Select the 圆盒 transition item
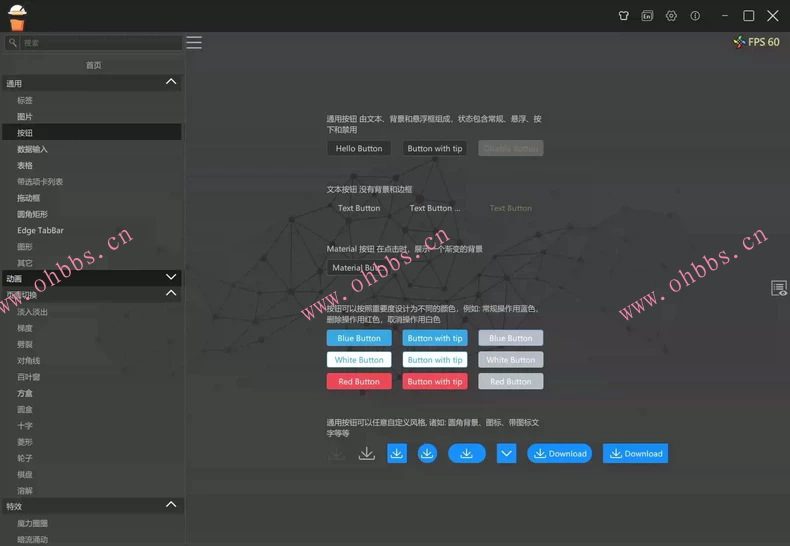790x546 pixels. tap(92, 410)
